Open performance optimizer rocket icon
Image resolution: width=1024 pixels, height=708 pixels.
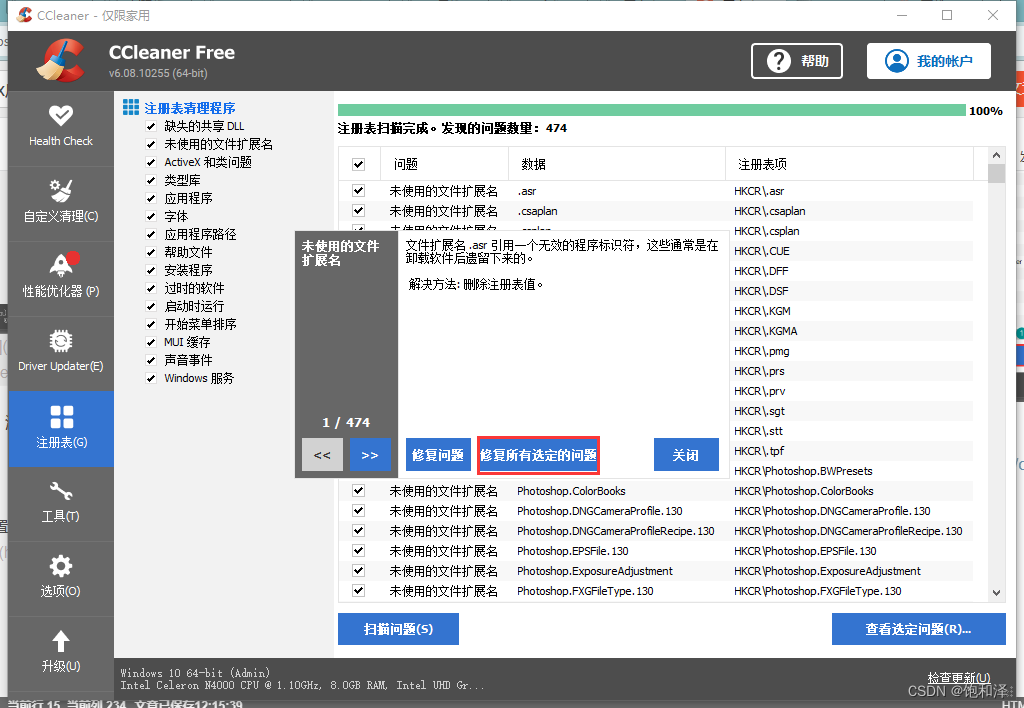pyautogui.click(x=63, y=264)
